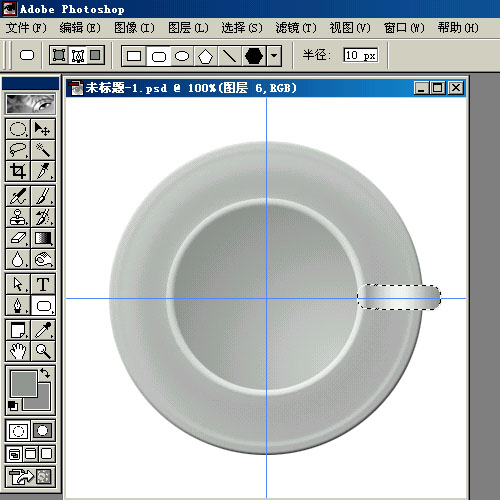The width and height of the screenshot is (500, 500).
Task: Click the rounded rectangle tool preset icon
Action: click(x=27, y=55)
